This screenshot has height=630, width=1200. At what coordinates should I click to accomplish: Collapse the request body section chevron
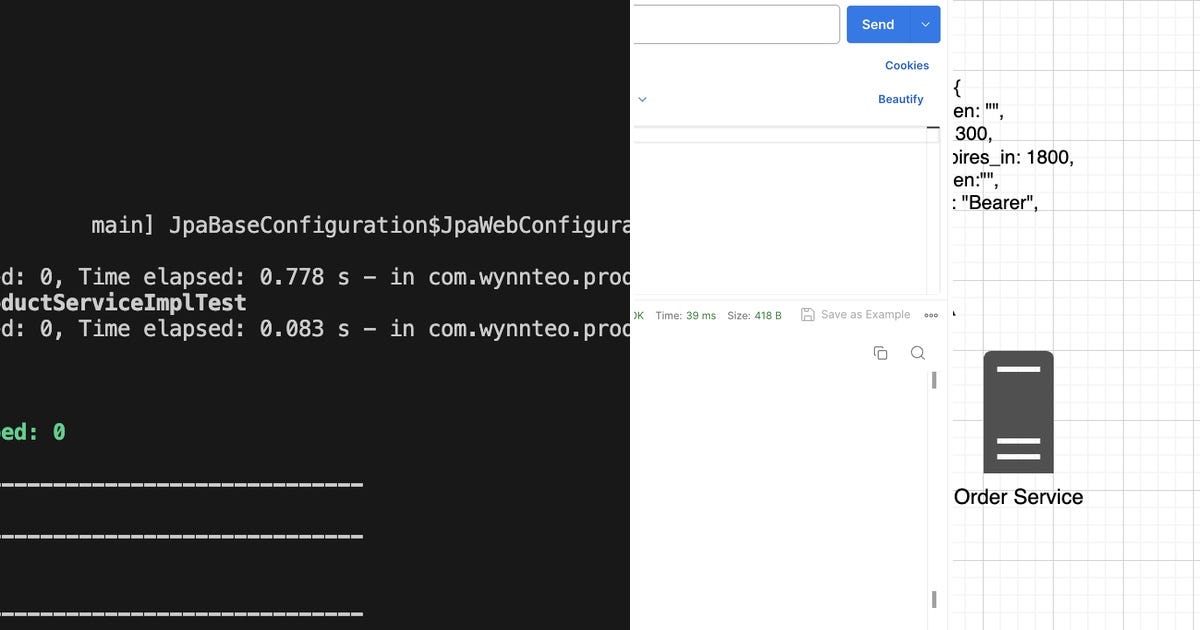(x=642, y=99)
